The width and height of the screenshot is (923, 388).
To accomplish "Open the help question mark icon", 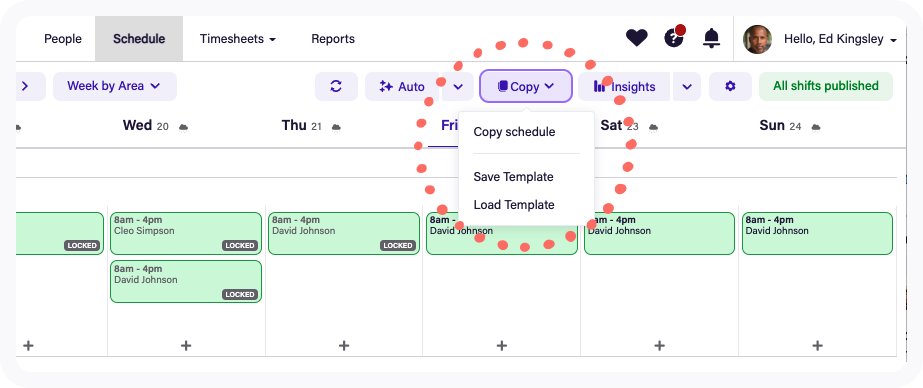I will [x=673, y=38].
